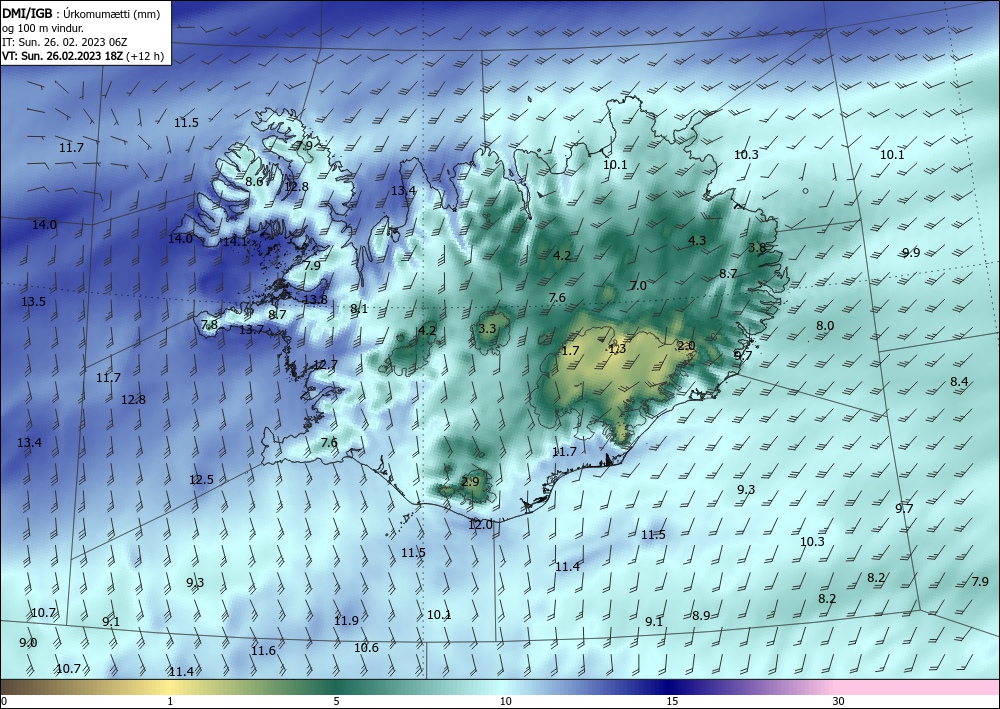The image size is (1000, 709).
Task: Click the value 13.5 on the map
Action: pos(33,302)
